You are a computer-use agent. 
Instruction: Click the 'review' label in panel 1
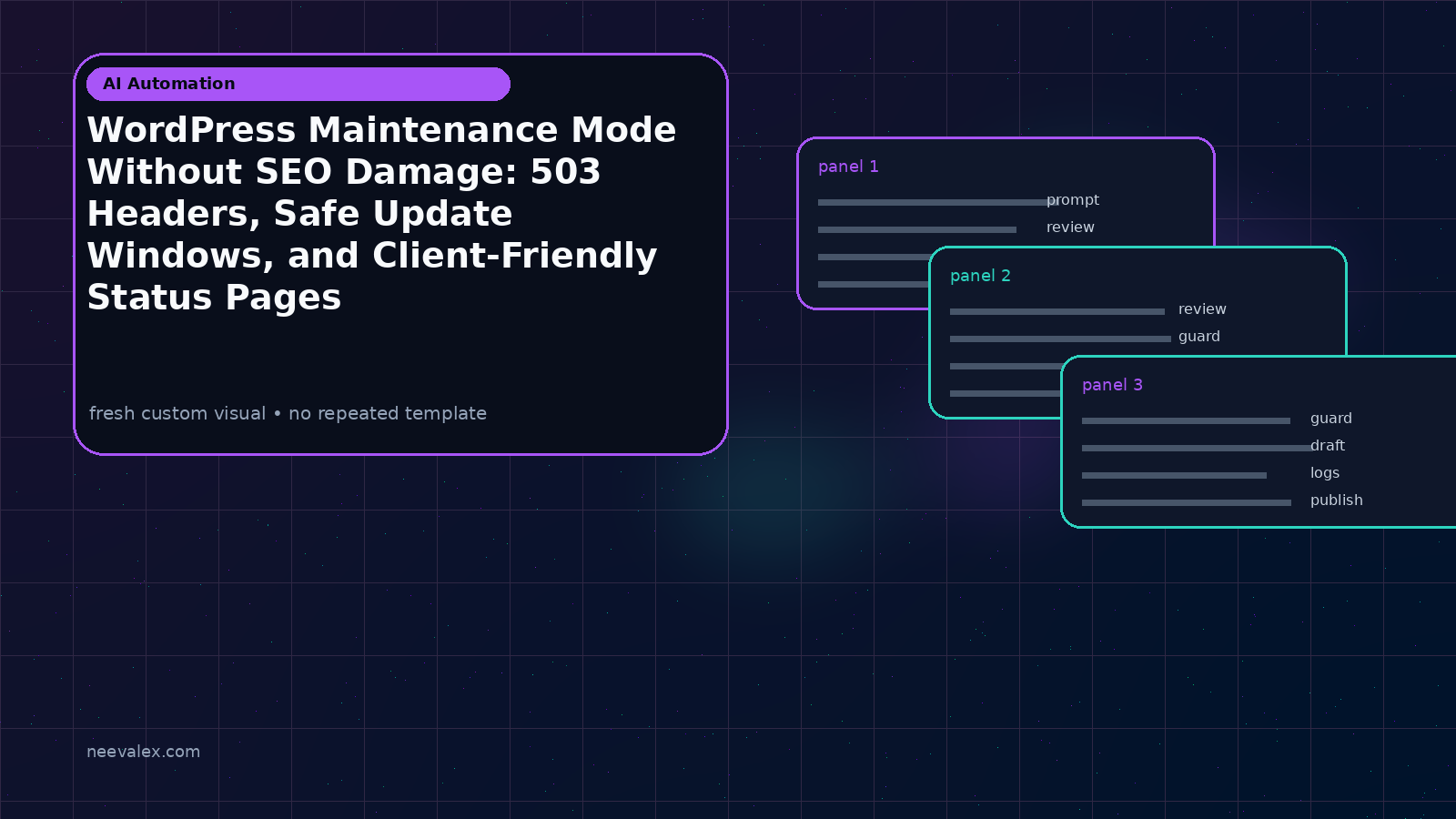[x=1070, y=227]
